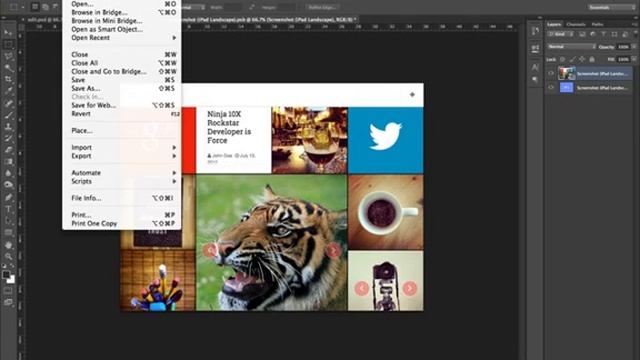Open Properties panel icon in collapsed dock

pos(535,49)
